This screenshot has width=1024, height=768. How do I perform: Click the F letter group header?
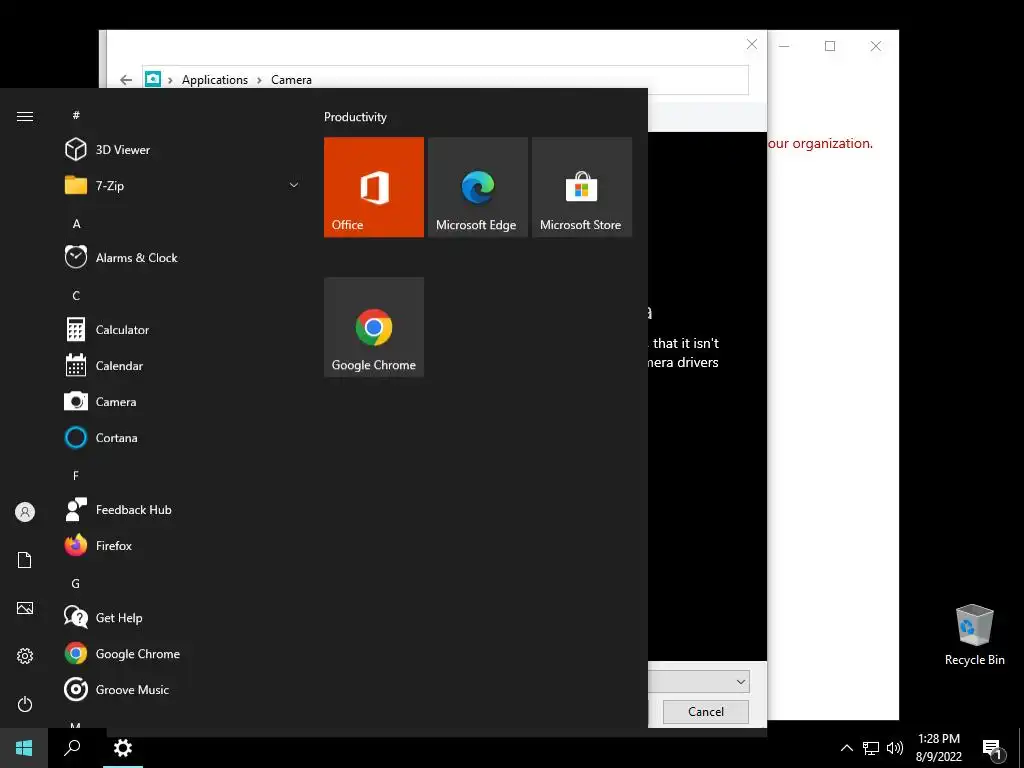pyautogui.click(x=76, y=475)
